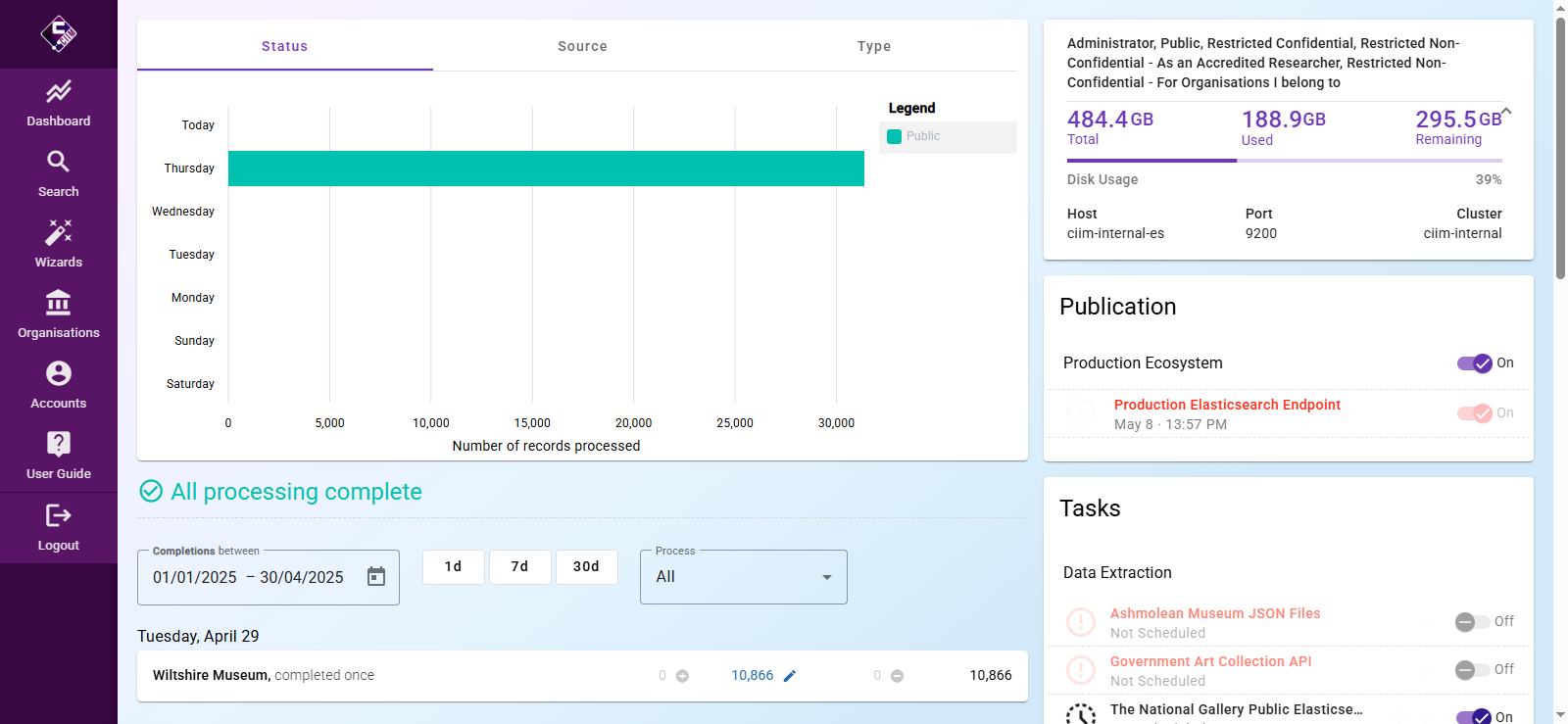Click the Public legend color swatch
The width and height of the screenshot is (1568, 724).
point(894,137)
